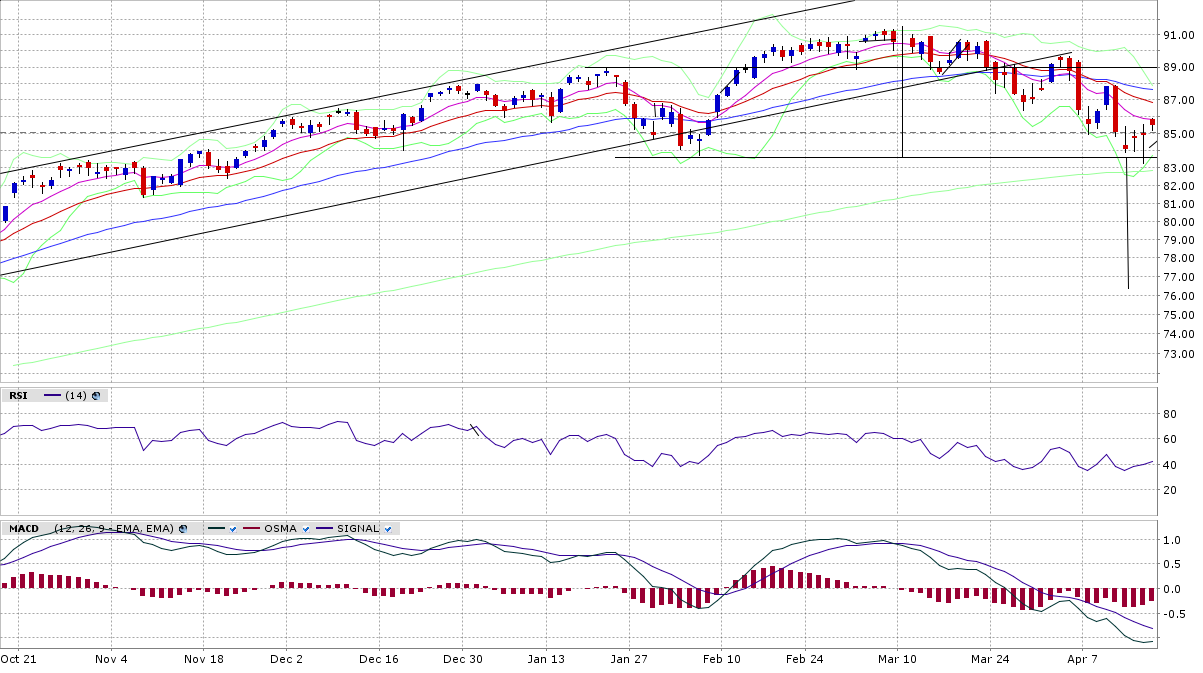Select the Mar 10 date axis marker
The image size is (1203, 673).
(x=897, y=659)
